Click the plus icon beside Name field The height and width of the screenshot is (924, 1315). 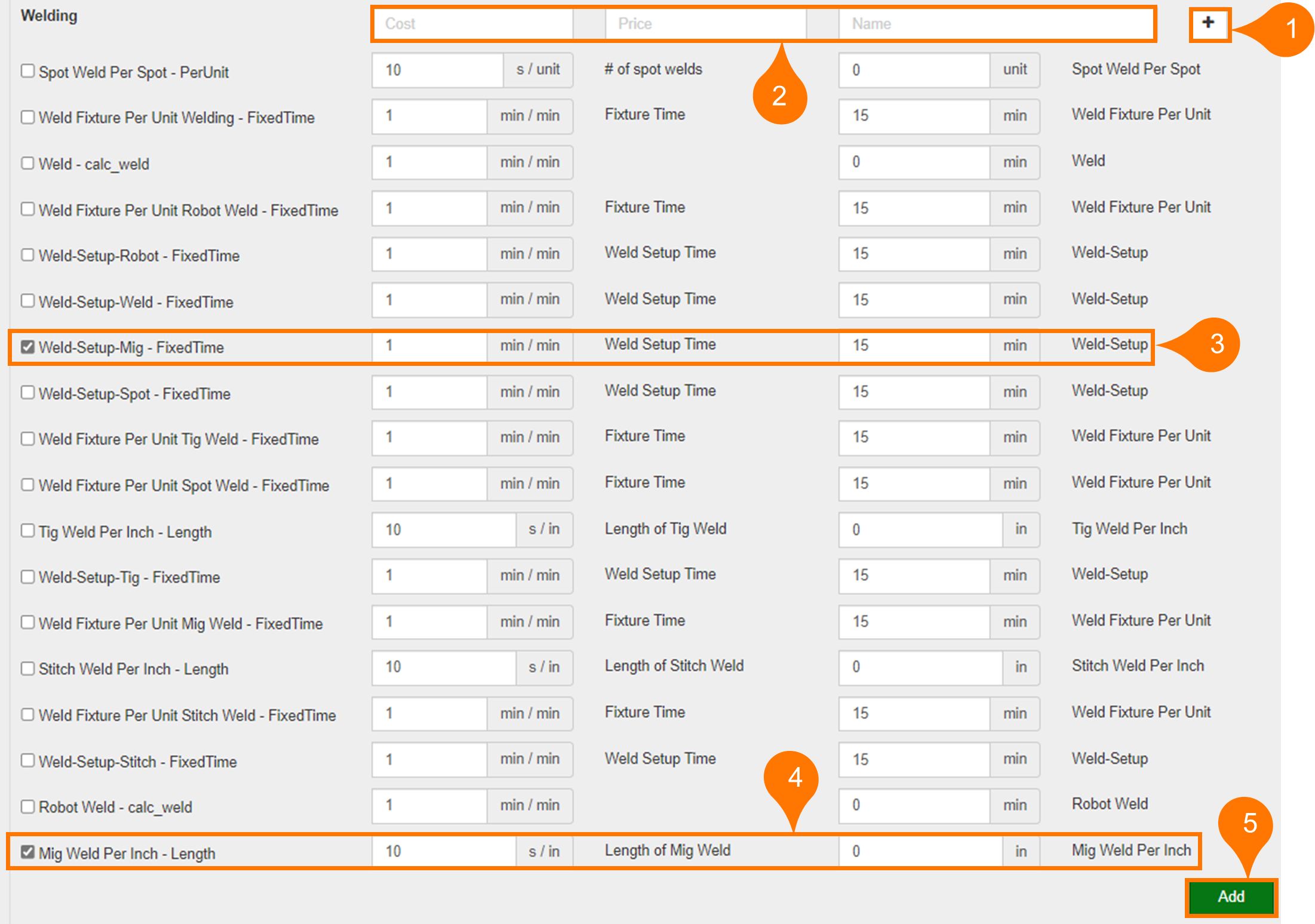tap(1208, 24)
